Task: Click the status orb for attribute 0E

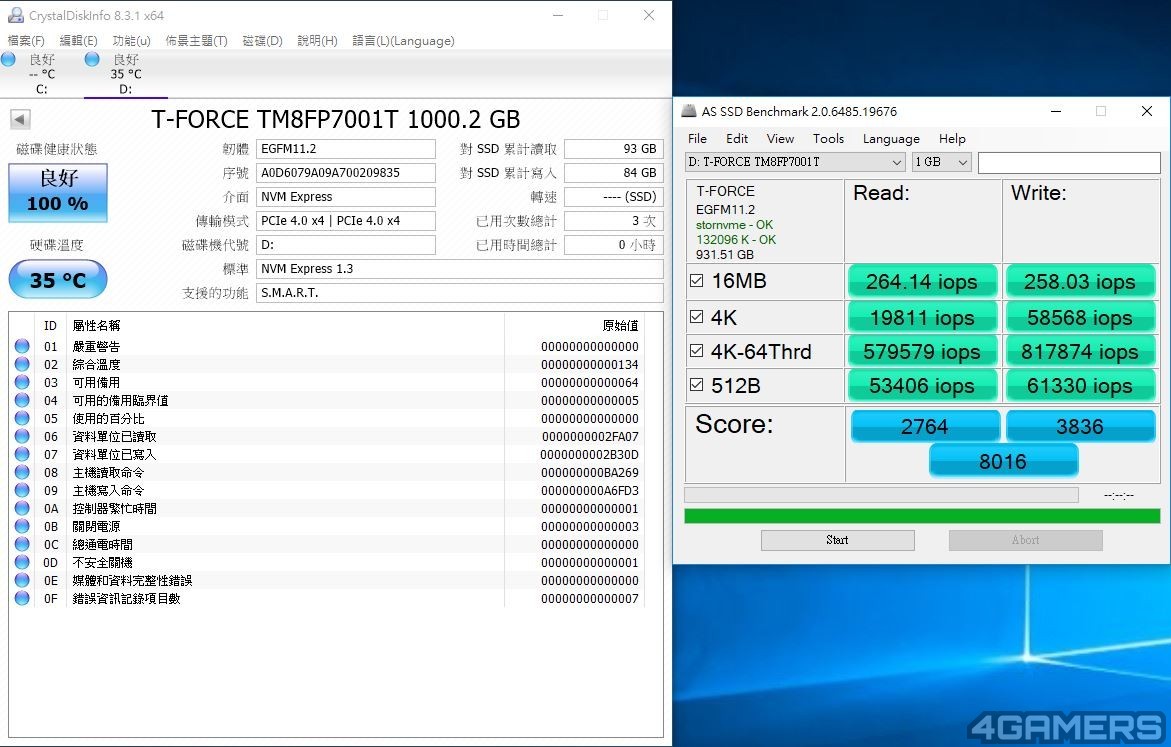Action: coord(22,580)
